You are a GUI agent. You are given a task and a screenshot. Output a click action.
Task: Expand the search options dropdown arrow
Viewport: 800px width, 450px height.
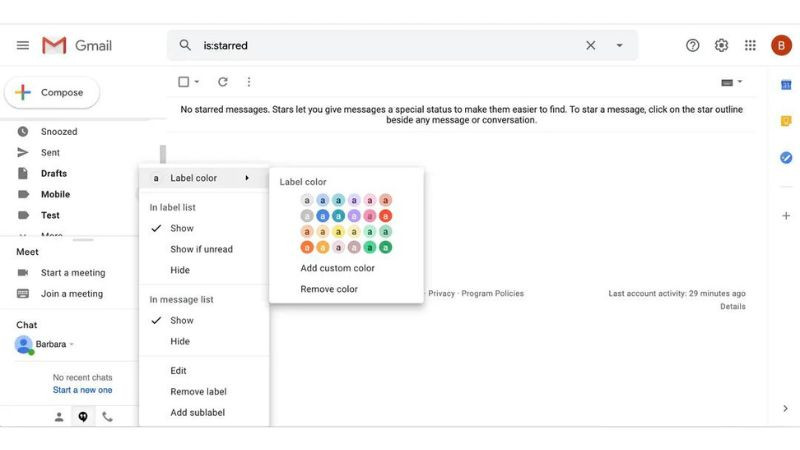point(619,45)
